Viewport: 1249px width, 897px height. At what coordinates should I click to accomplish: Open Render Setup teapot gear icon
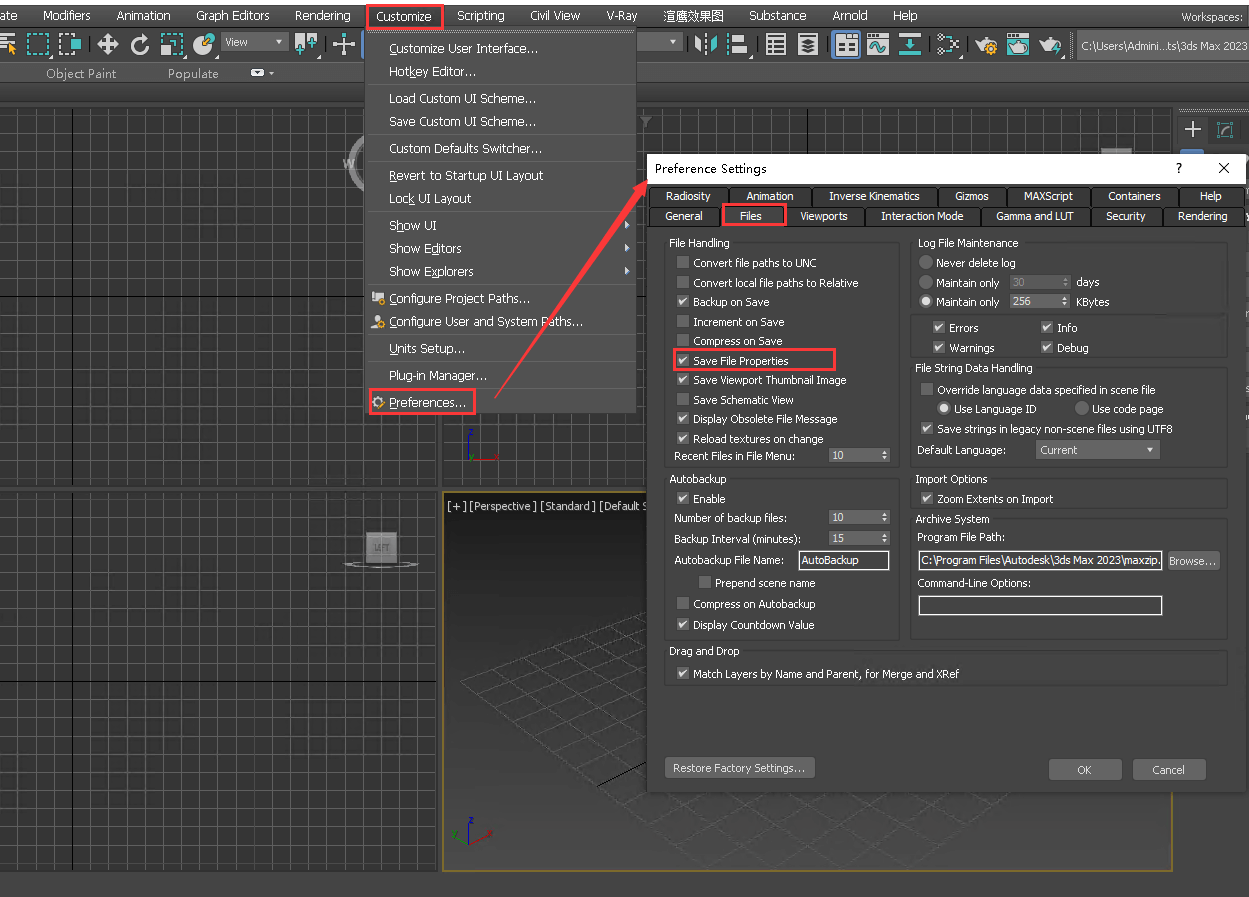click(986, 44)
